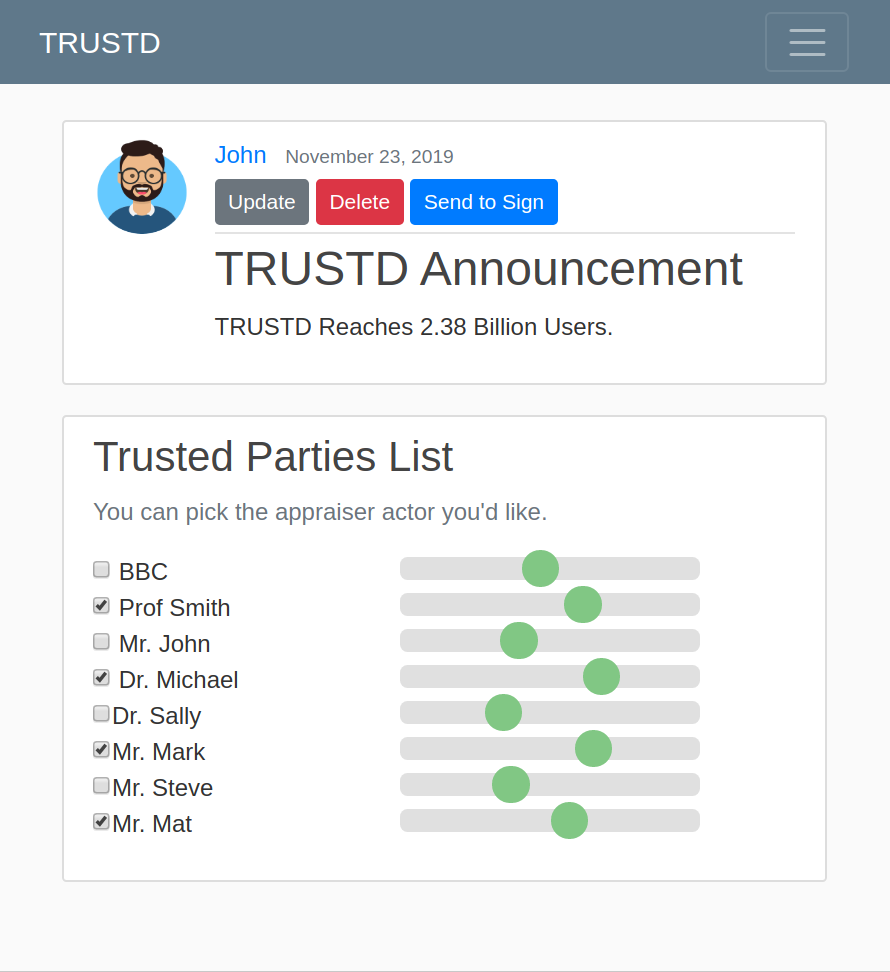Click the Mr. Mat slider knob
Viewport: 890px width, 972px height.
(x=570, y=820)
